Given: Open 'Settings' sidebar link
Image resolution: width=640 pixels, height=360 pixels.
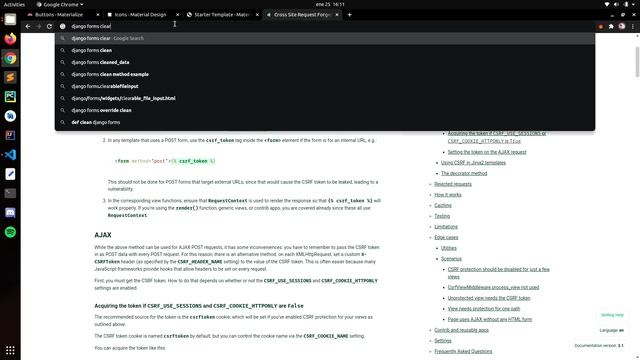Looking at the screenshot, I should tap(442, 341).
